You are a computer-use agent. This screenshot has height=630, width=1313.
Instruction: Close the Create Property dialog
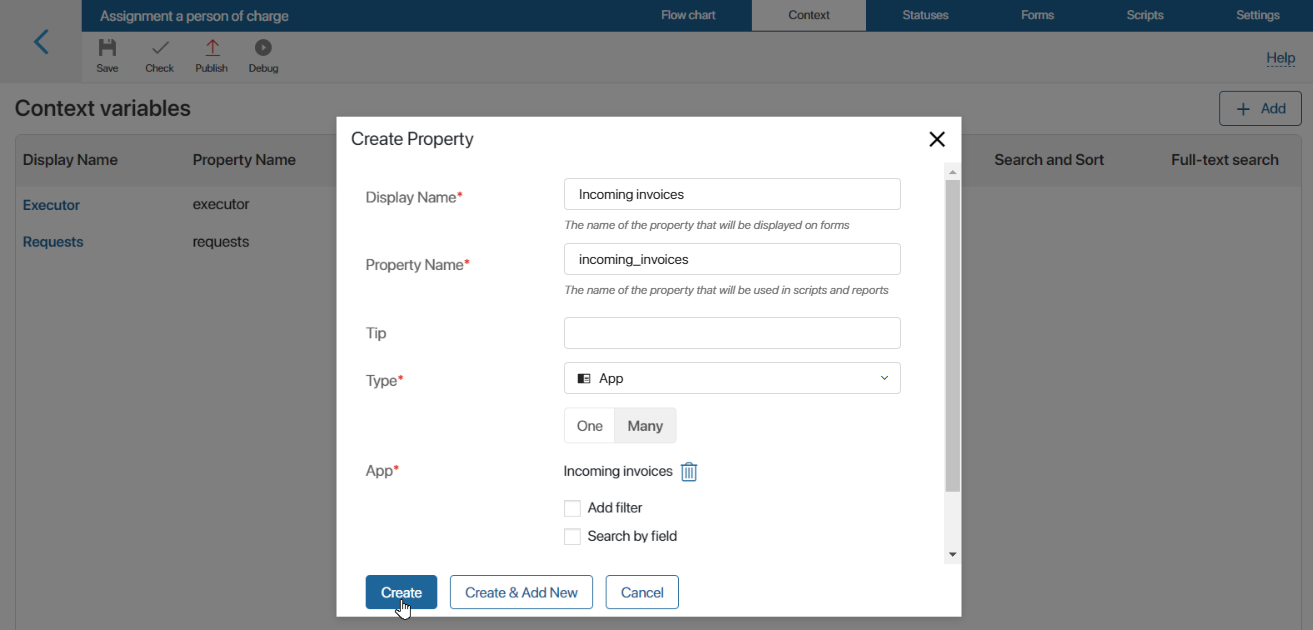[x=937, y=139]
